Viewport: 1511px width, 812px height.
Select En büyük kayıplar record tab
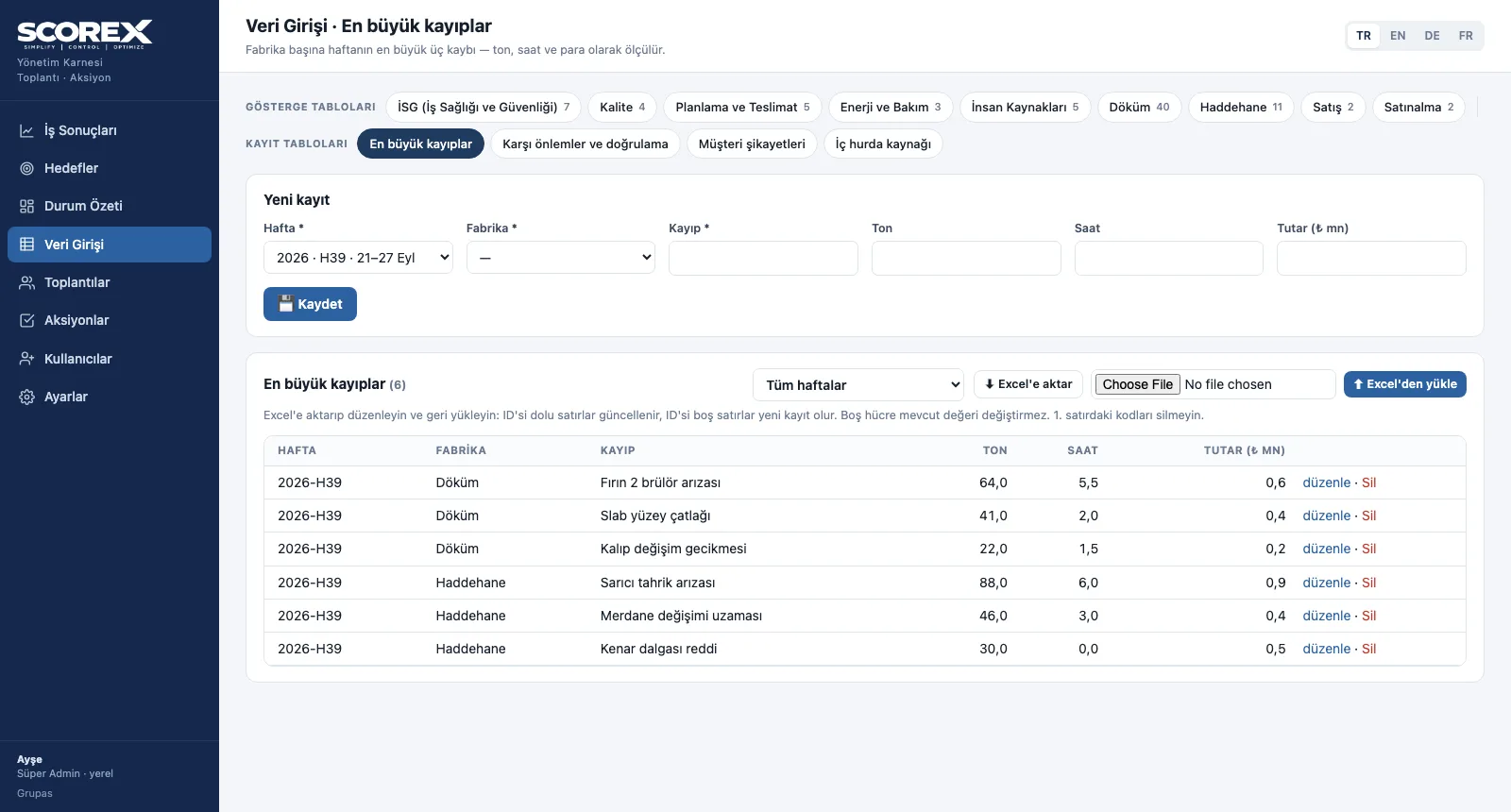click(421, 144)
